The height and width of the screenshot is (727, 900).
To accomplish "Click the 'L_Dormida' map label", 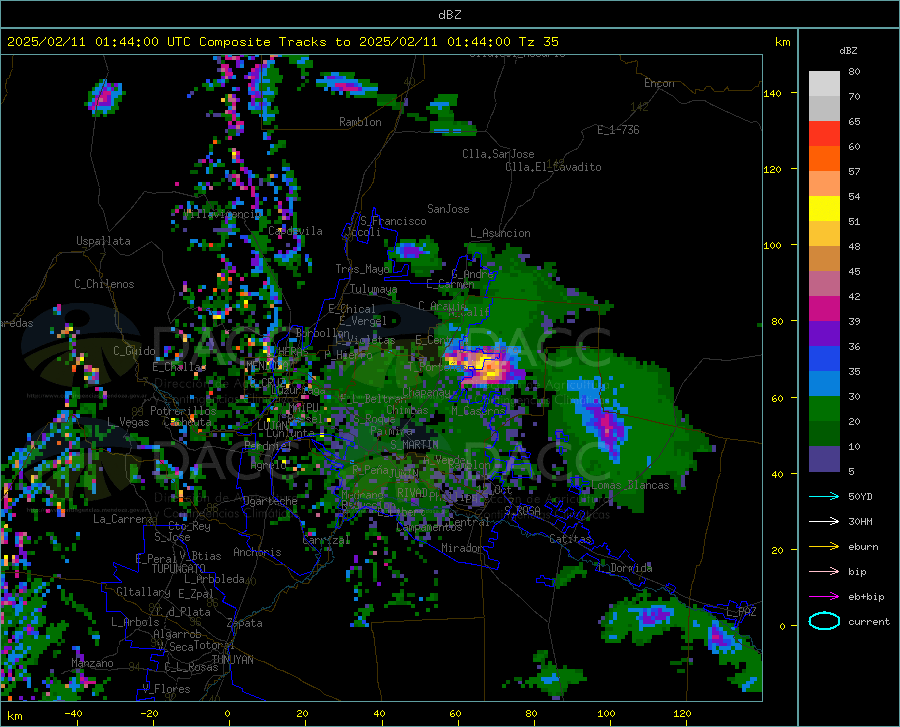I will (x=625, y=568).
